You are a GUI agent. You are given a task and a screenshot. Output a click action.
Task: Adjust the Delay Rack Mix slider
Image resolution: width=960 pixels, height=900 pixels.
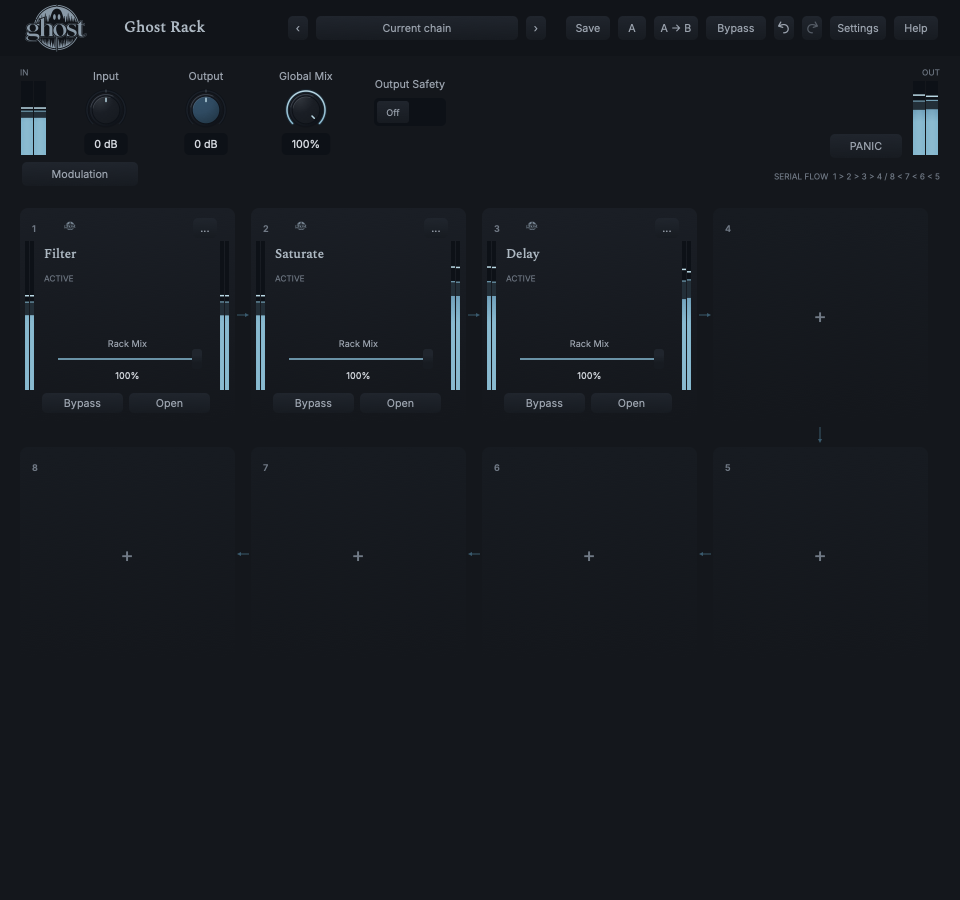pos(591,358)
